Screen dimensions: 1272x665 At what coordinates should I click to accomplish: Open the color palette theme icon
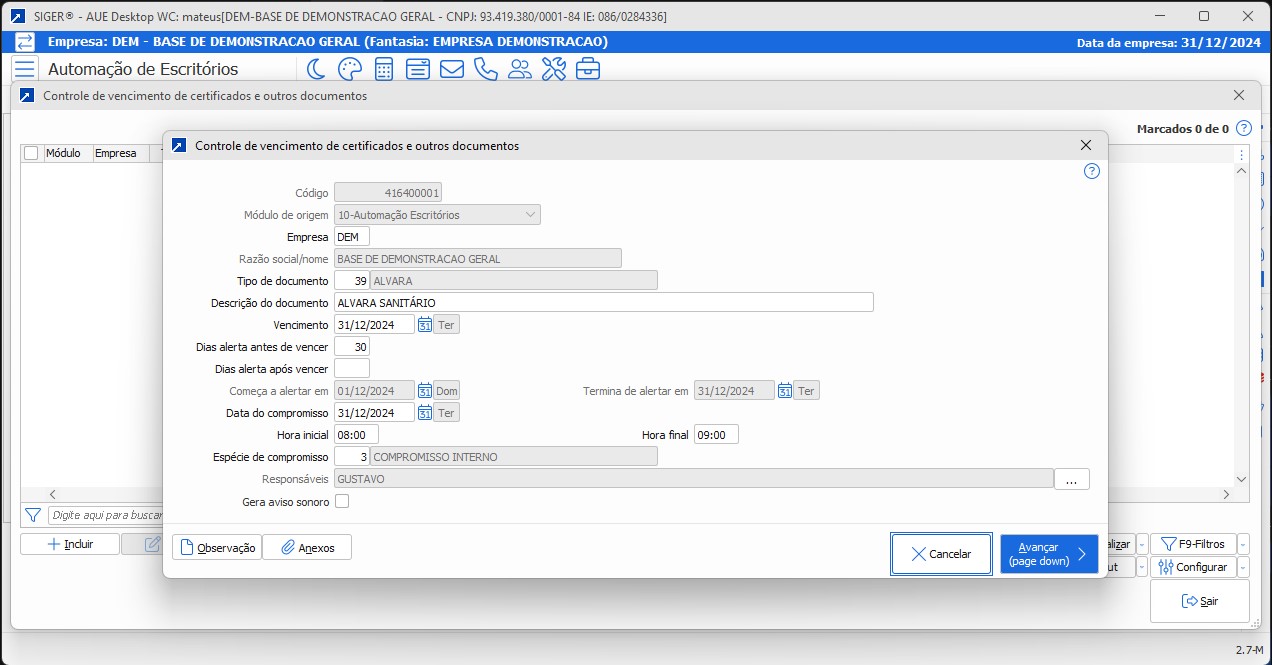pos(349,69)
